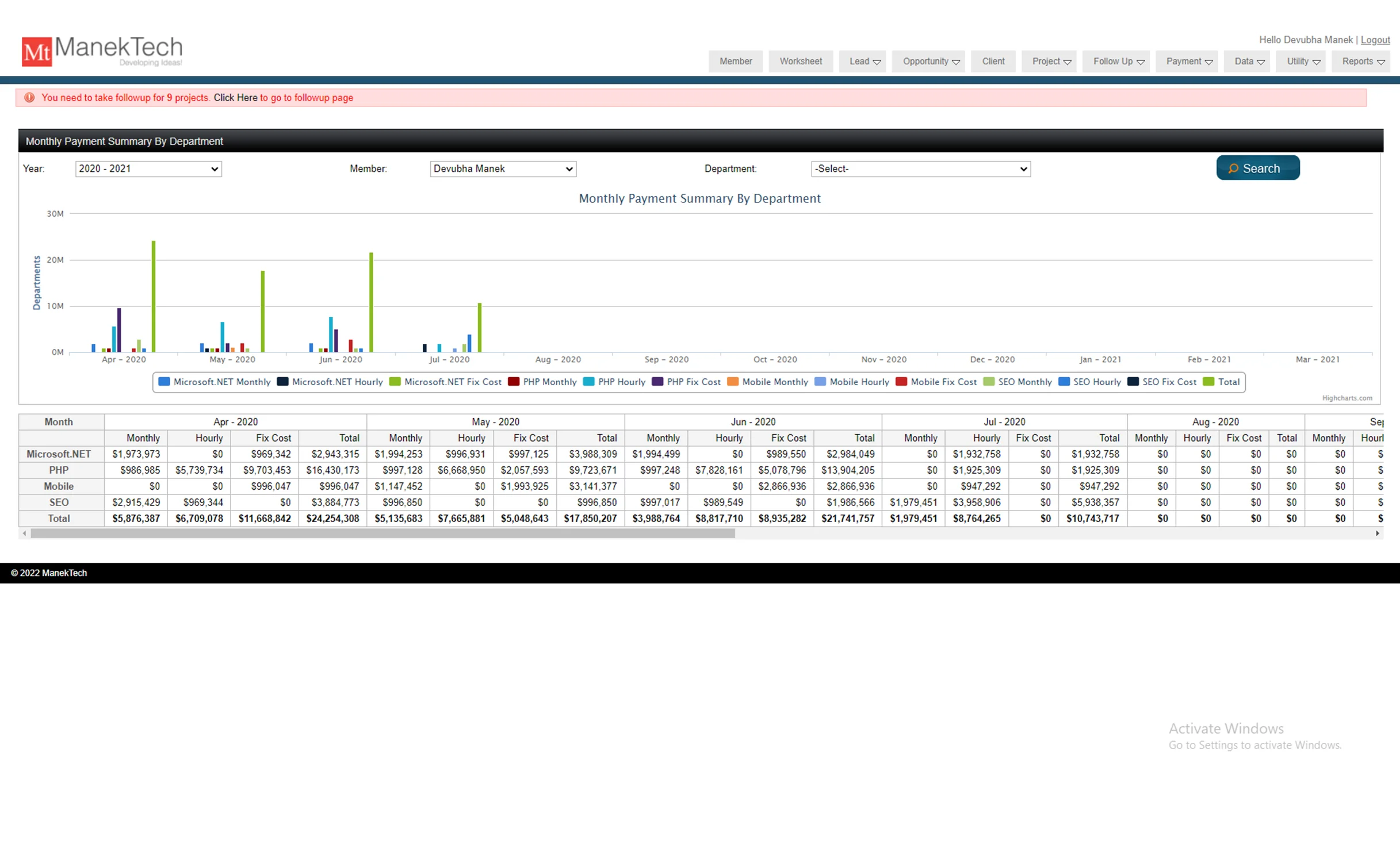1400x844 pixels.
Task: Open the Department -Select- dropdown
Action: (x=921, y=169)
